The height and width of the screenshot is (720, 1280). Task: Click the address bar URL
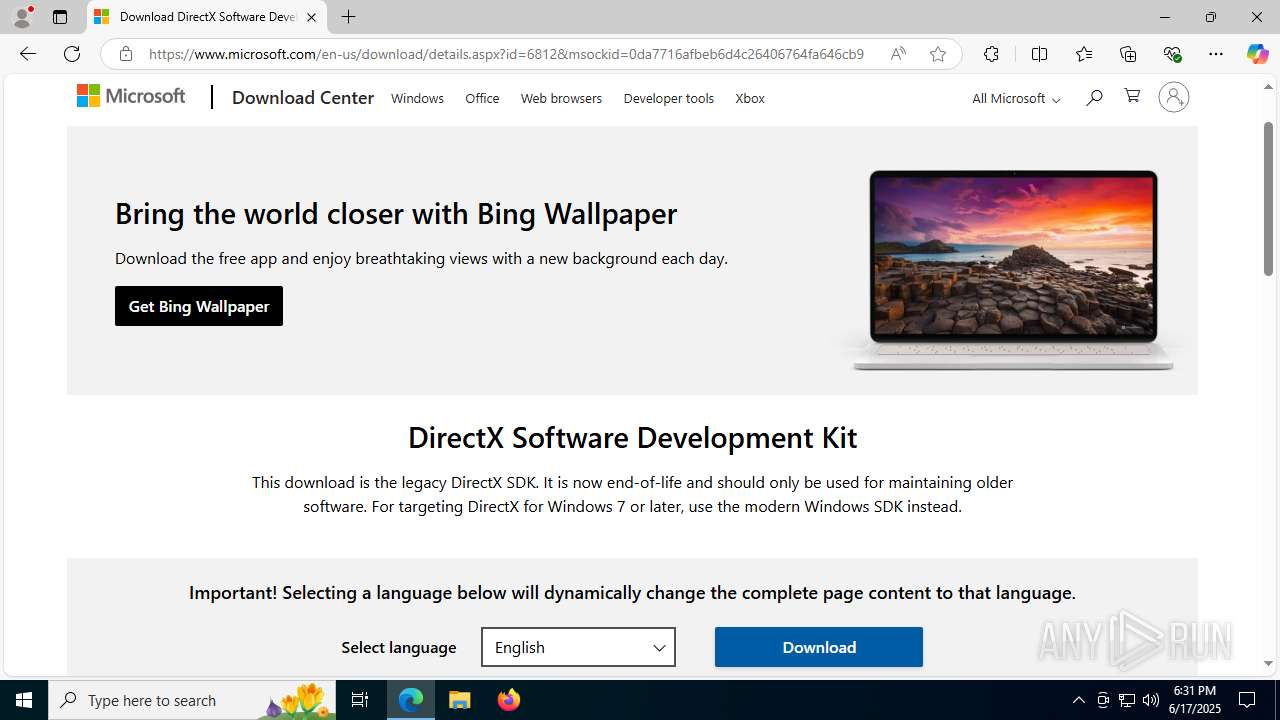(x=506, y=54)
